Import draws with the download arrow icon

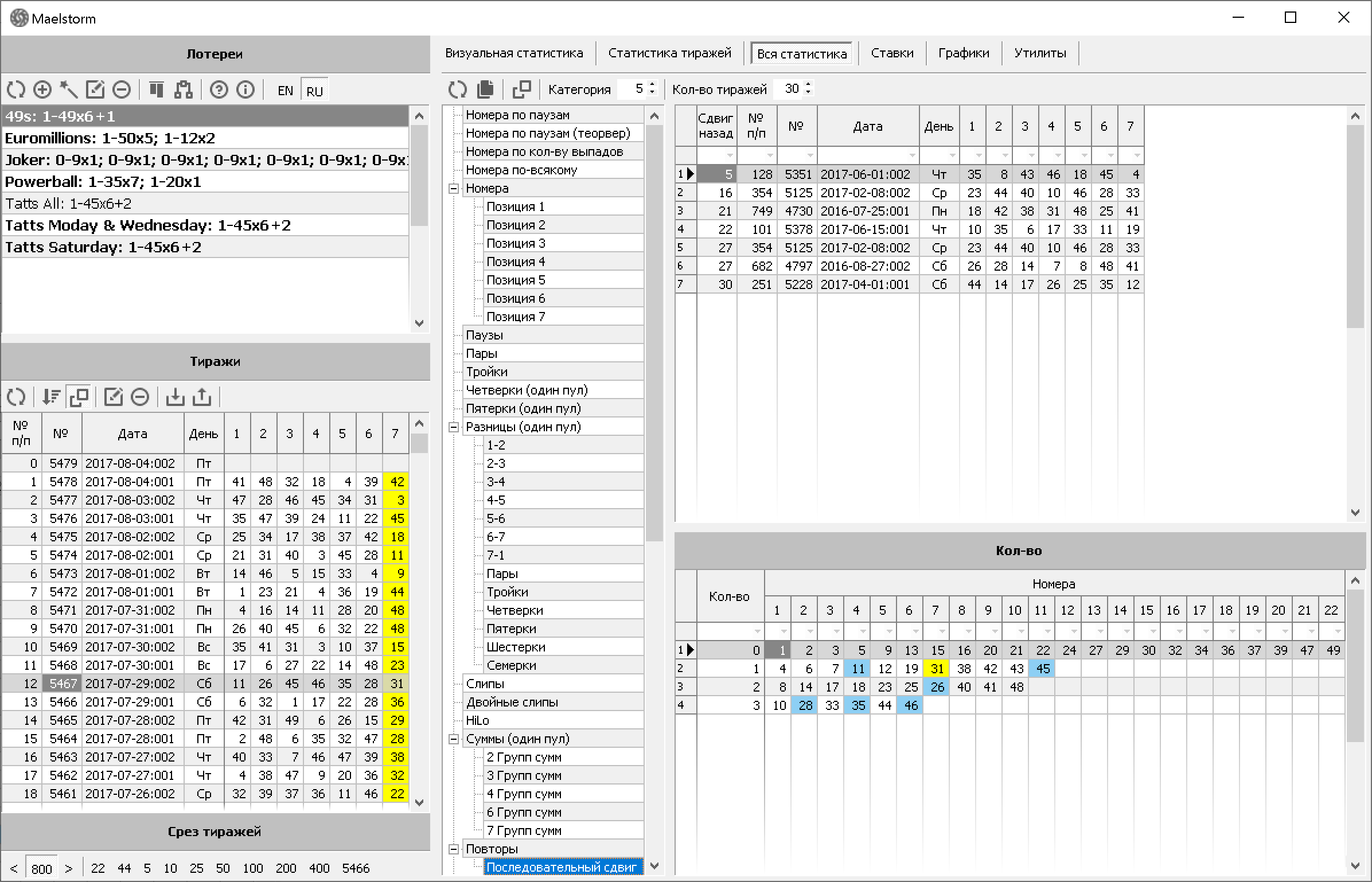pos(175,397)
